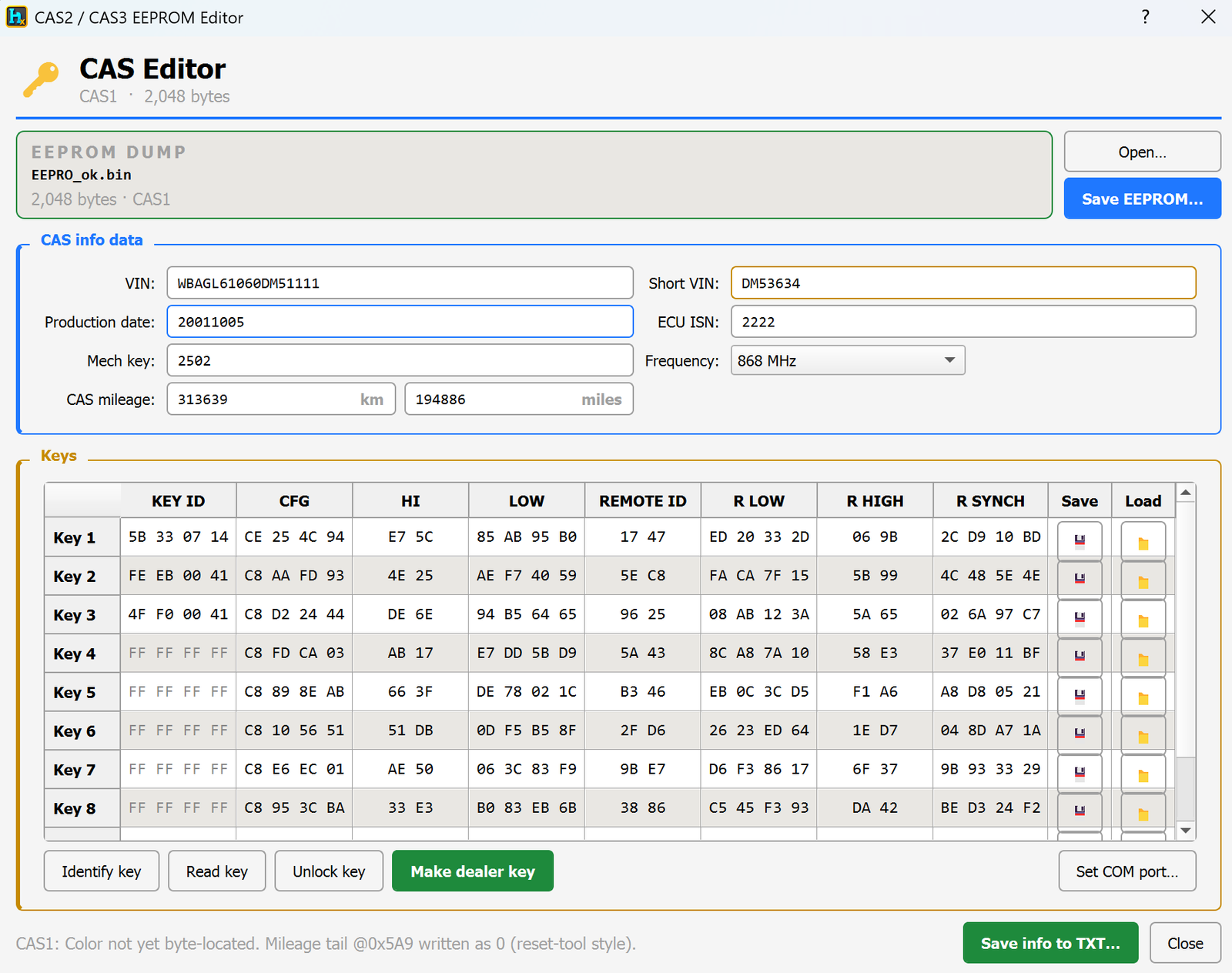The height and width of the screenshot is (973, 1232).
Task: Click the Unlock key button
Action: pos(329,871)
